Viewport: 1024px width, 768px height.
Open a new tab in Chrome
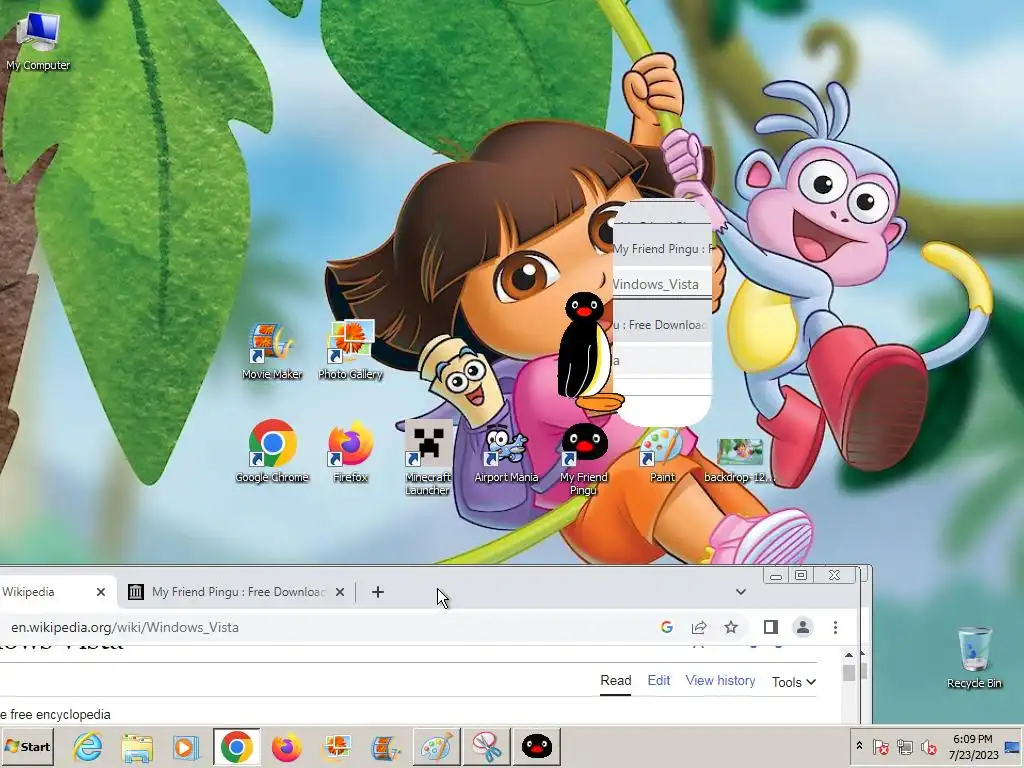tap(377, 592)
